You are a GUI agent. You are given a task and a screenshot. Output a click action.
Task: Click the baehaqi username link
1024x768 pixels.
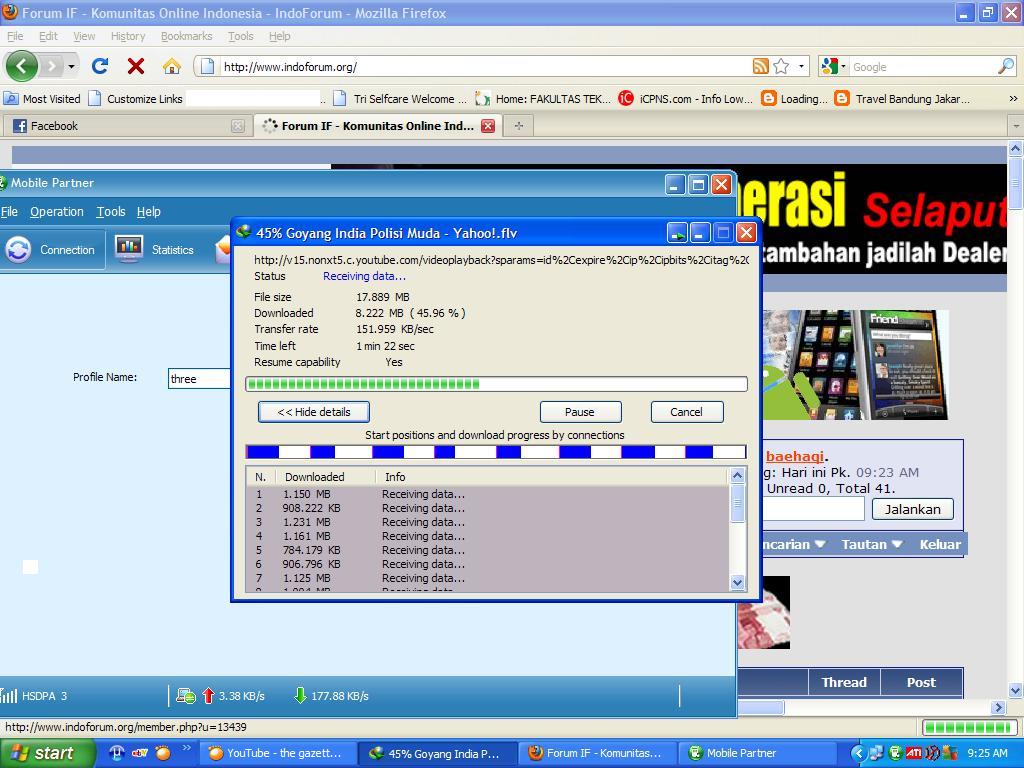(794, 456)
